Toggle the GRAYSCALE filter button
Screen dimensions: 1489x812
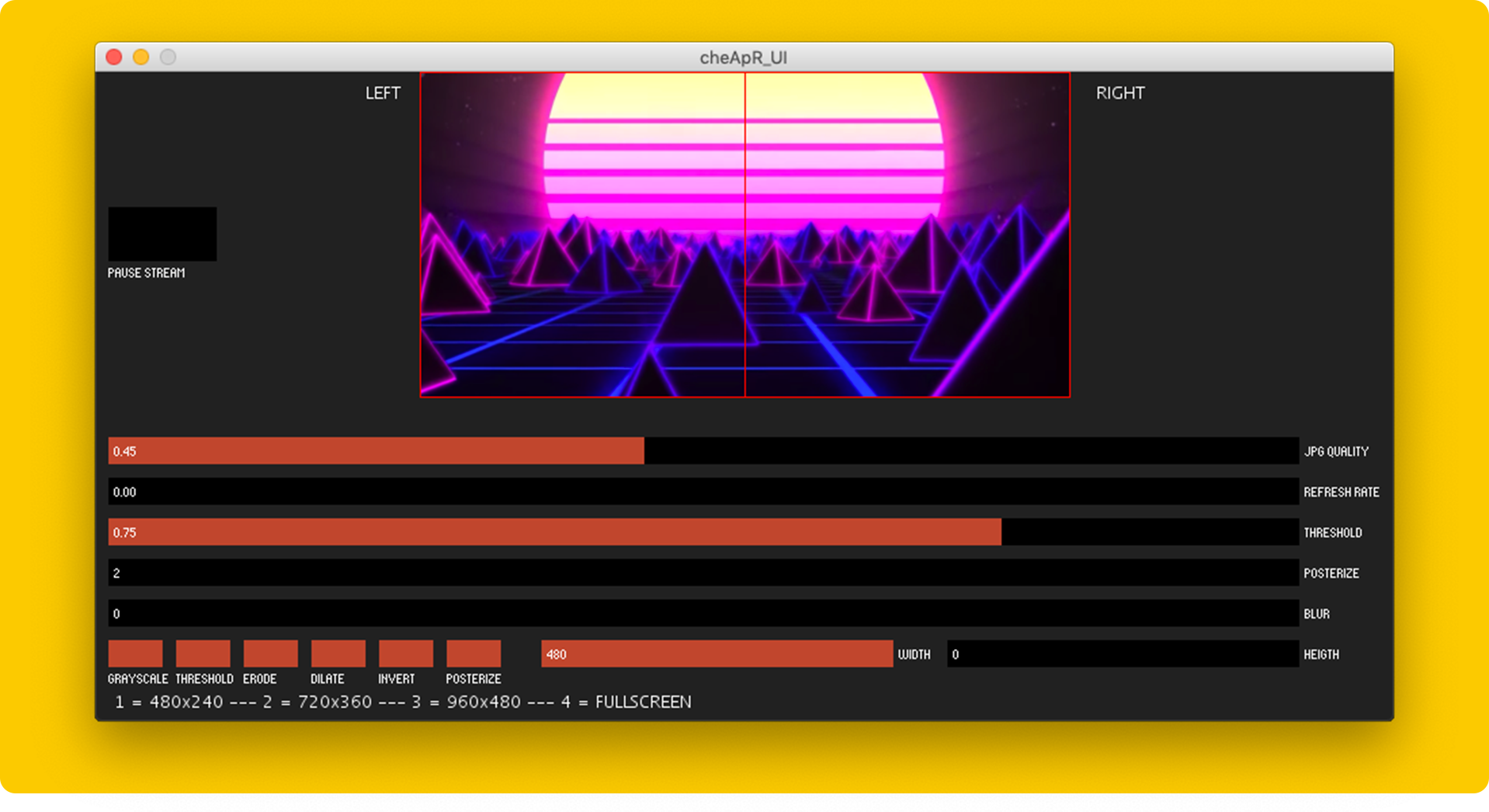[x=135, y=653]
